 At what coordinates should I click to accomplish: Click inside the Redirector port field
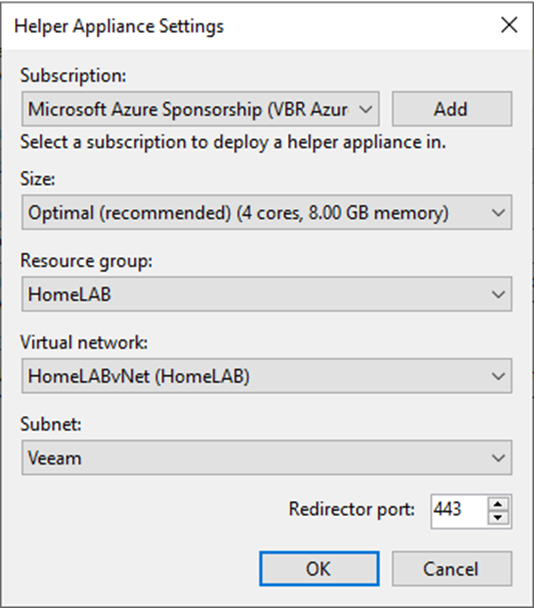pos(459,511)
